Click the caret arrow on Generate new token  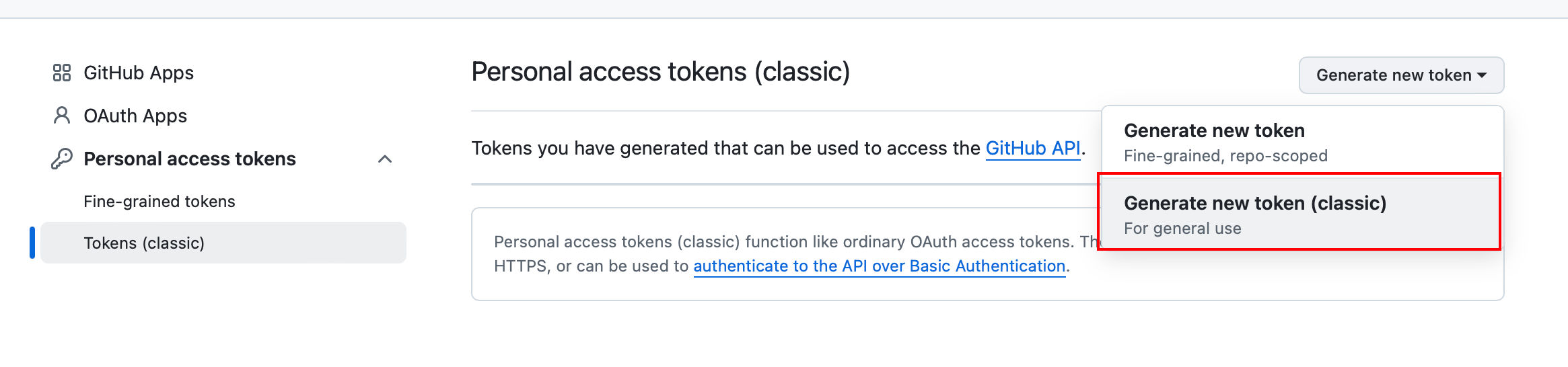tap(1482, 75)
